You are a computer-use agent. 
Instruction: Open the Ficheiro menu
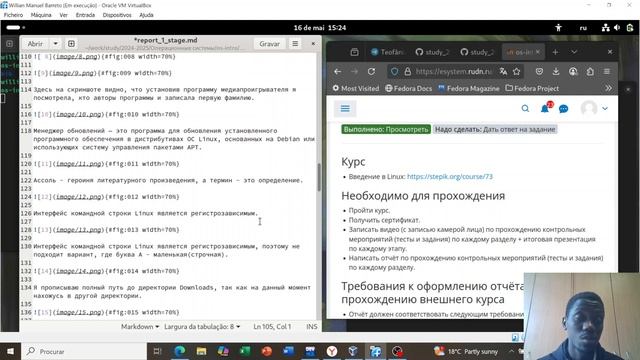(13, 15)
